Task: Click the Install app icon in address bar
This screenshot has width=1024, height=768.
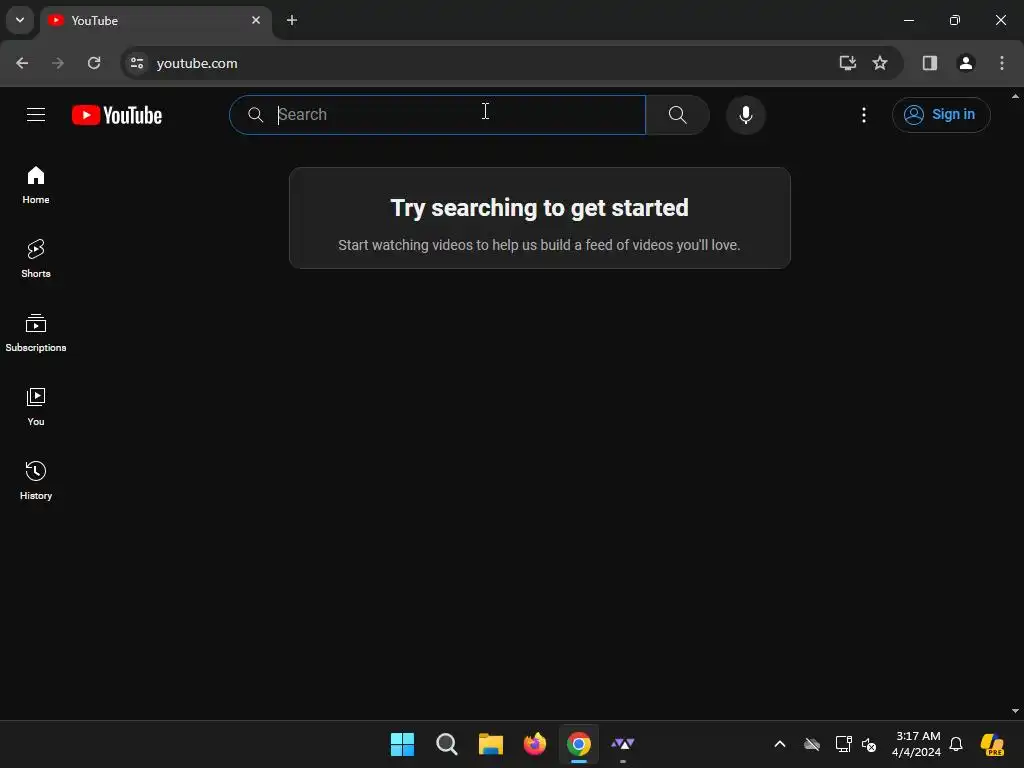Action: click(x=847, y=63)
